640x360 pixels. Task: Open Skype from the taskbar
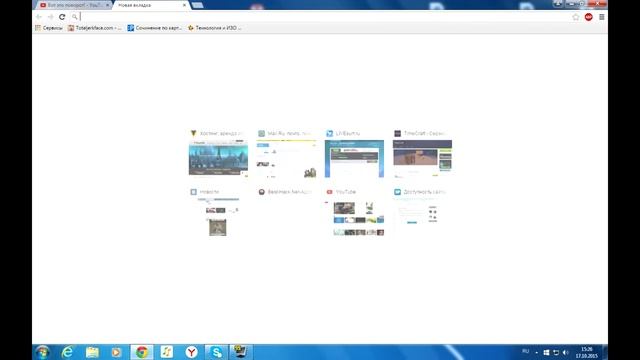coord(216,352)
